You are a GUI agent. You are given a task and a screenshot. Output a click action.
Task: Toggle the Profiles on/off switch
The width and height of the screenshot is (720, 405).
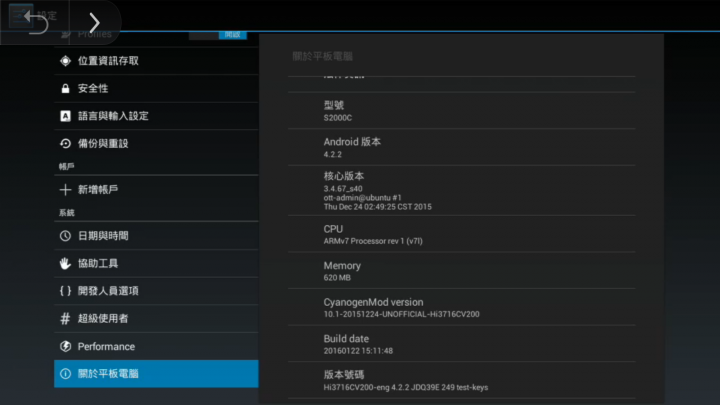click(218, 35)
